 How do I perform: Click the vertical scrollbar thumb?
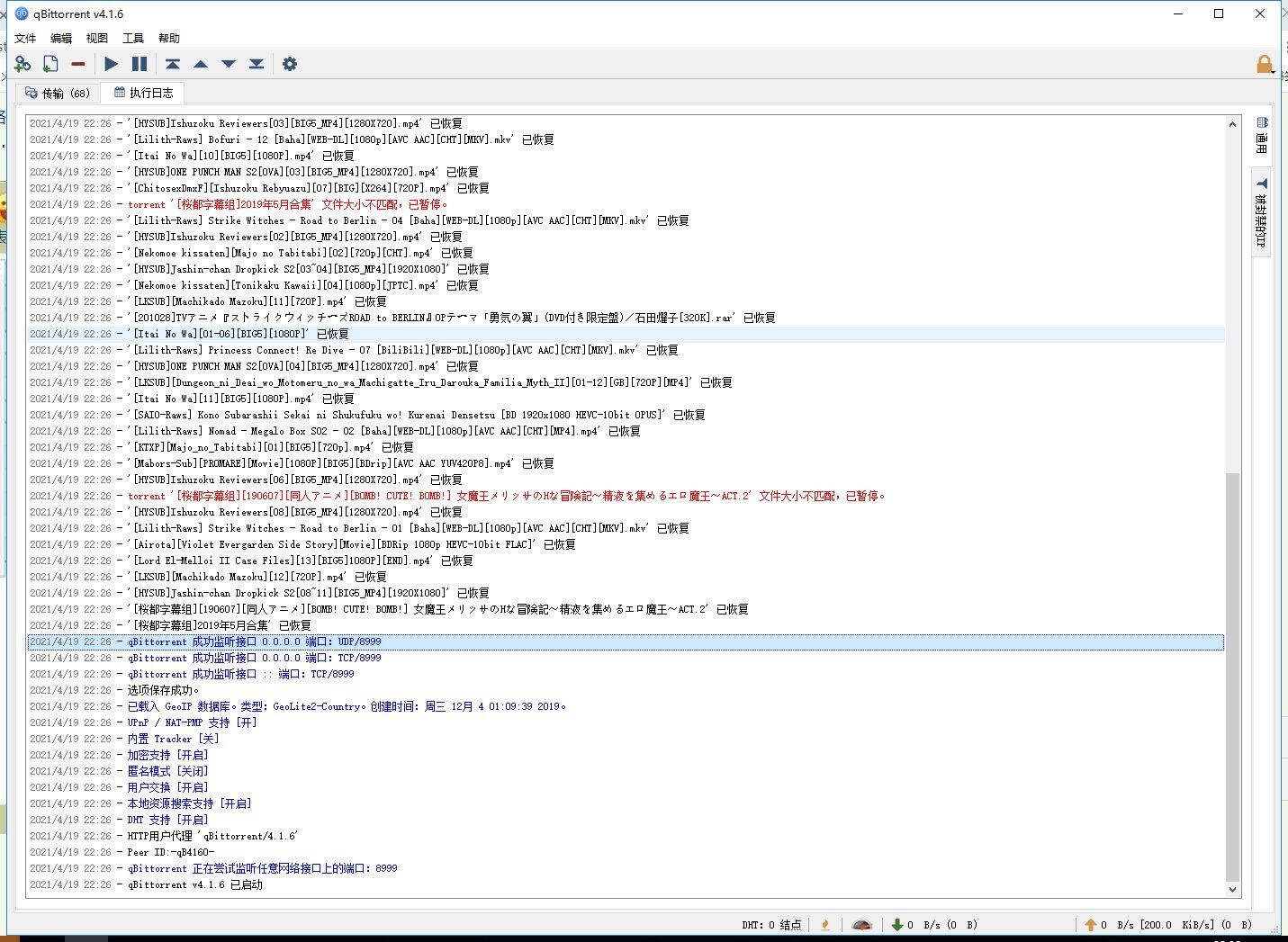point(1233,677)
